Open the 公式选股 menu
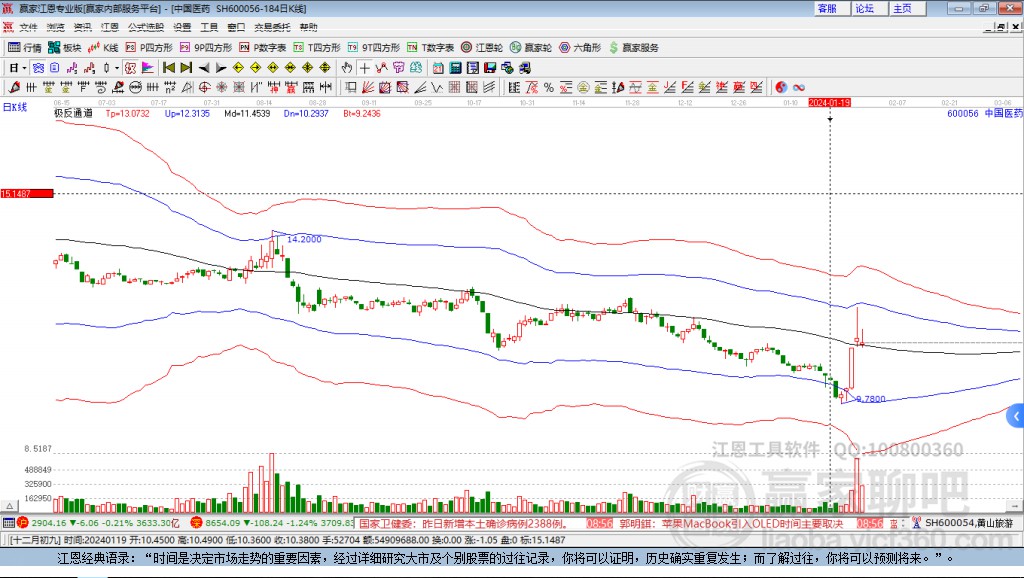1024x578 pixels. tap(146, 27)
